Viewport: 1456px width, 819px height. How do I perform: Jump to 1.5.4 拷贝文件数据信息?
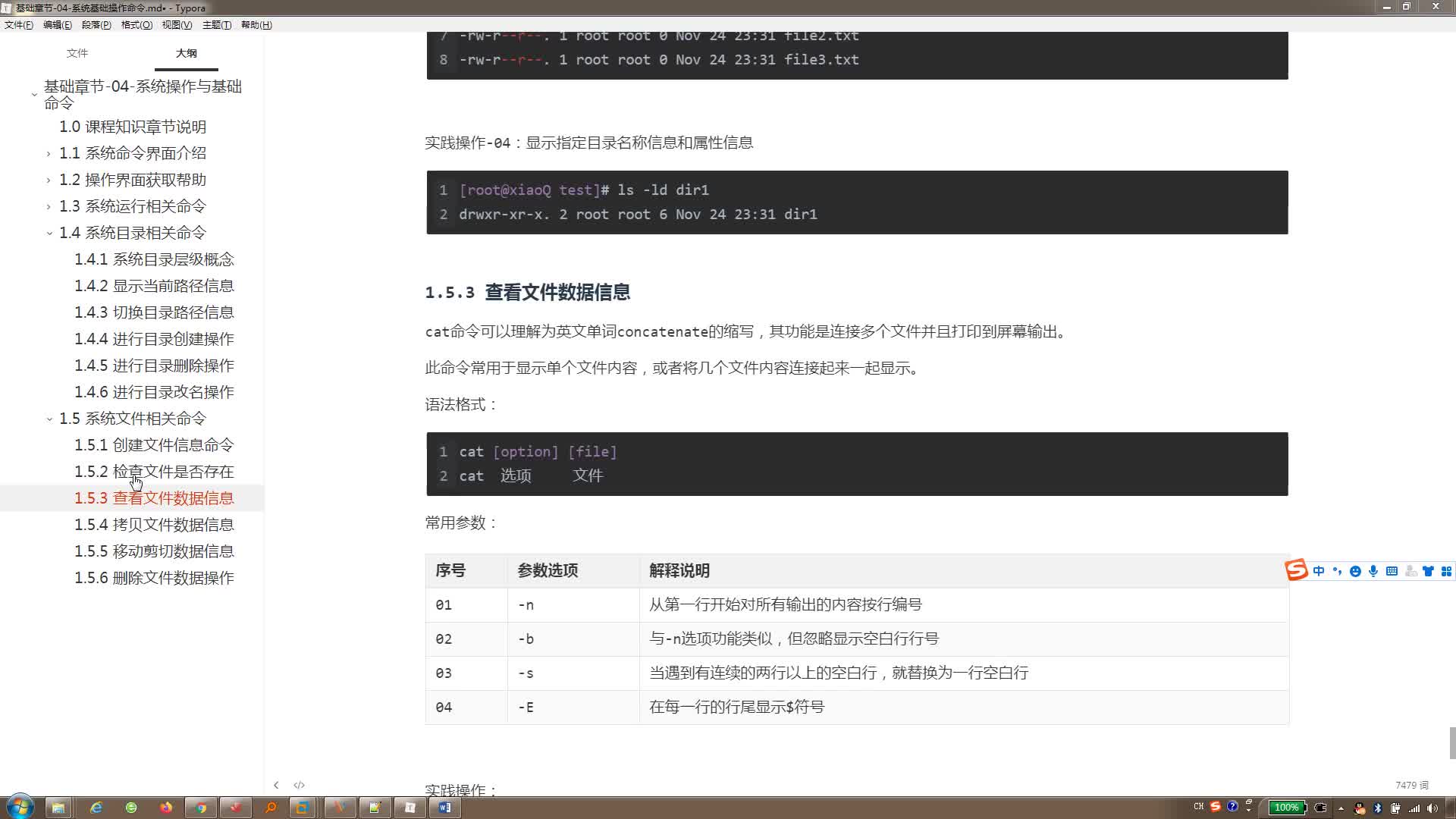154,525
